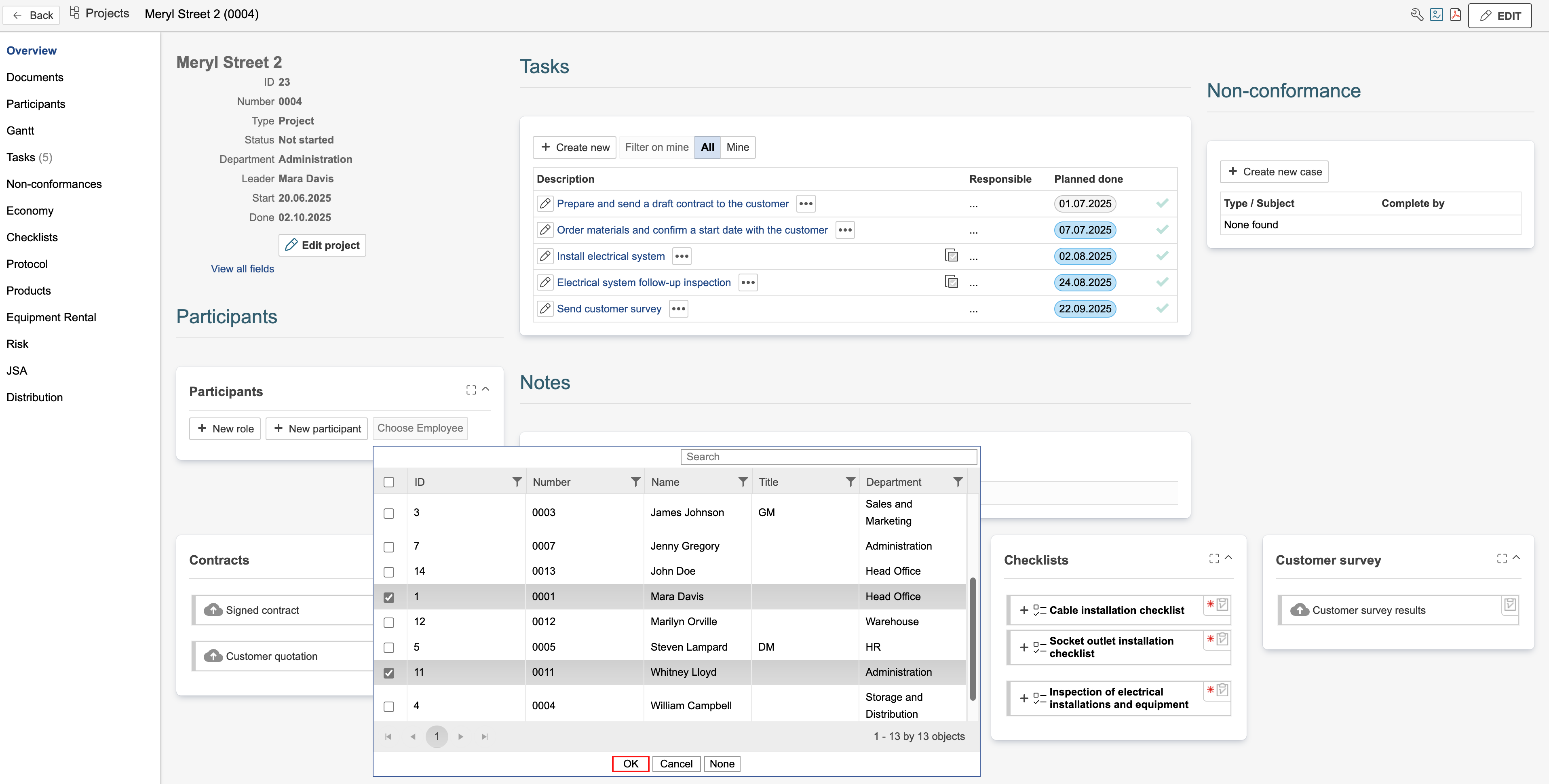Uncheck the Whitney Lloyd row checkbox
This screenshot has width=1549, height=784.
389,673
